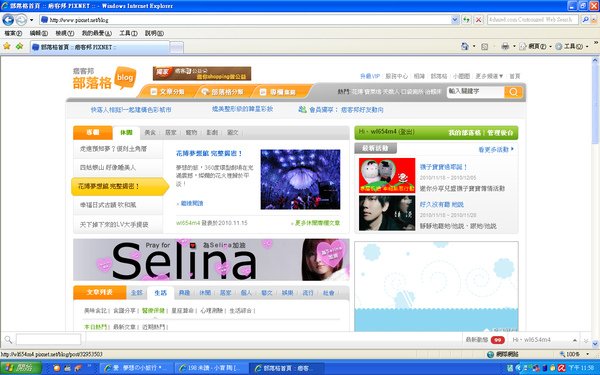Click the Add to Favorites star-plus icon
600x375 pixels.
click(20, 46)
